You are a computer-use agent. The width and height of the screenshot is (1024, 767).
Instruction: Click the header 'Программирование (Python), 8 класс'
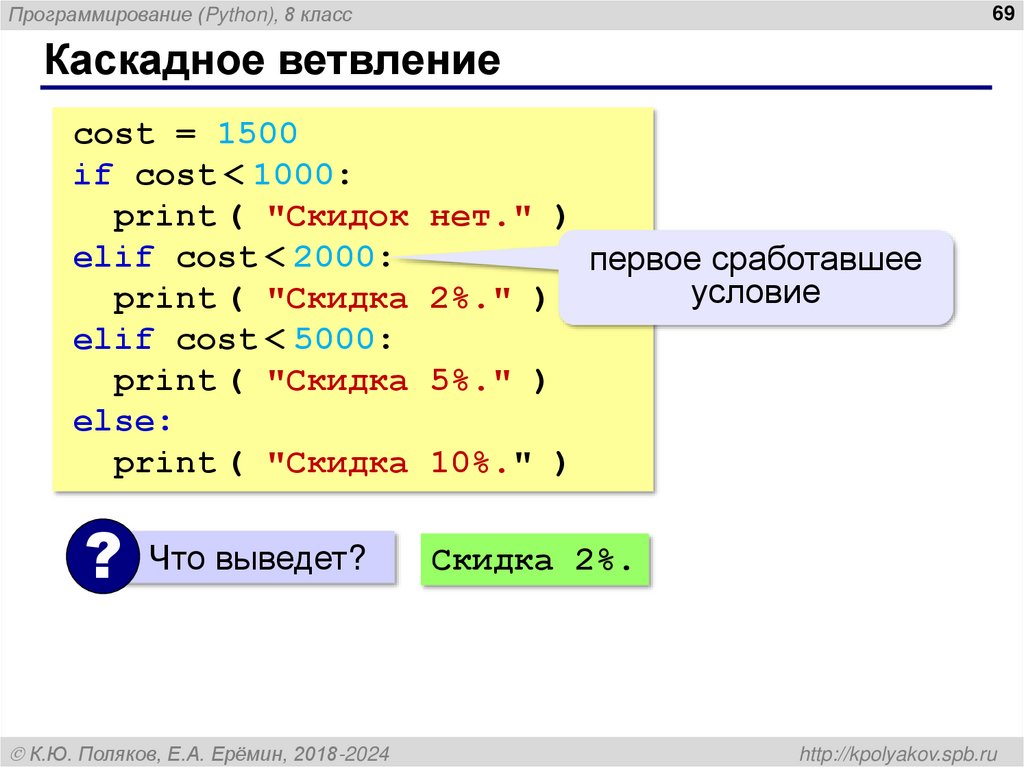[x=181, y=13]
